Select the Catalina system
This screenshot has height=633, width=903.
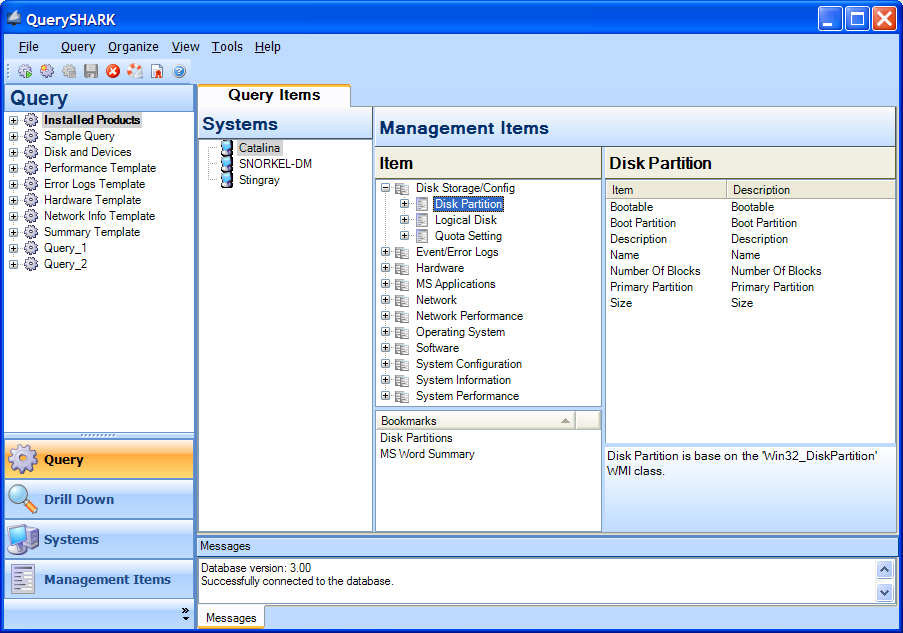click(x=258, y=148)
